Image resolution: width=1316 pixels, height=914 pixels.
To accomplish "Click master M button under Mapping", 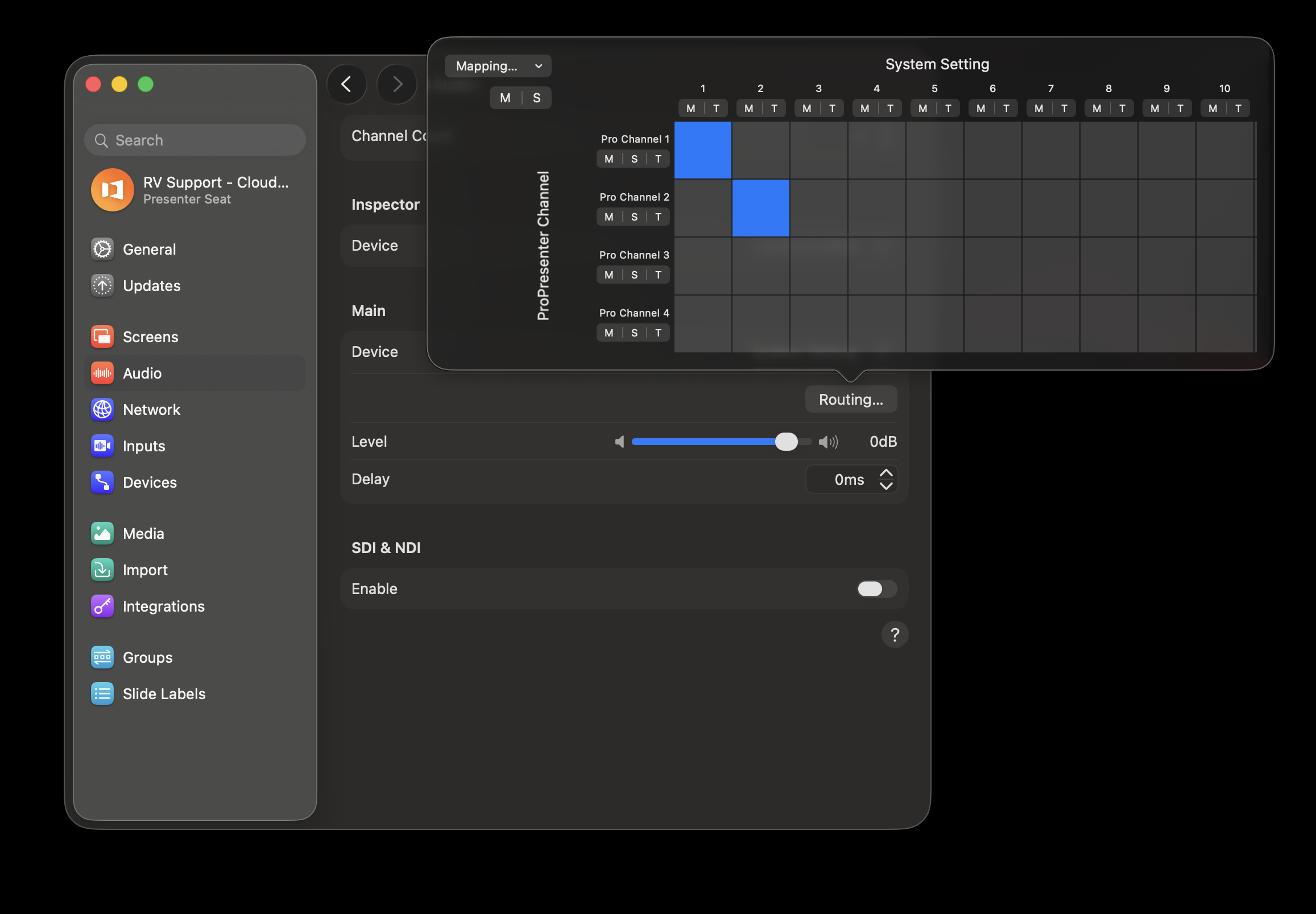I will pos(506,98).
